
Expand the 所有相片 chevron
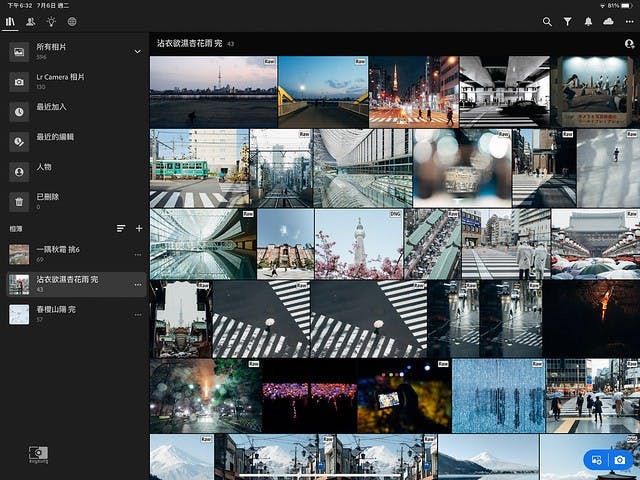[x=137, y=51]
